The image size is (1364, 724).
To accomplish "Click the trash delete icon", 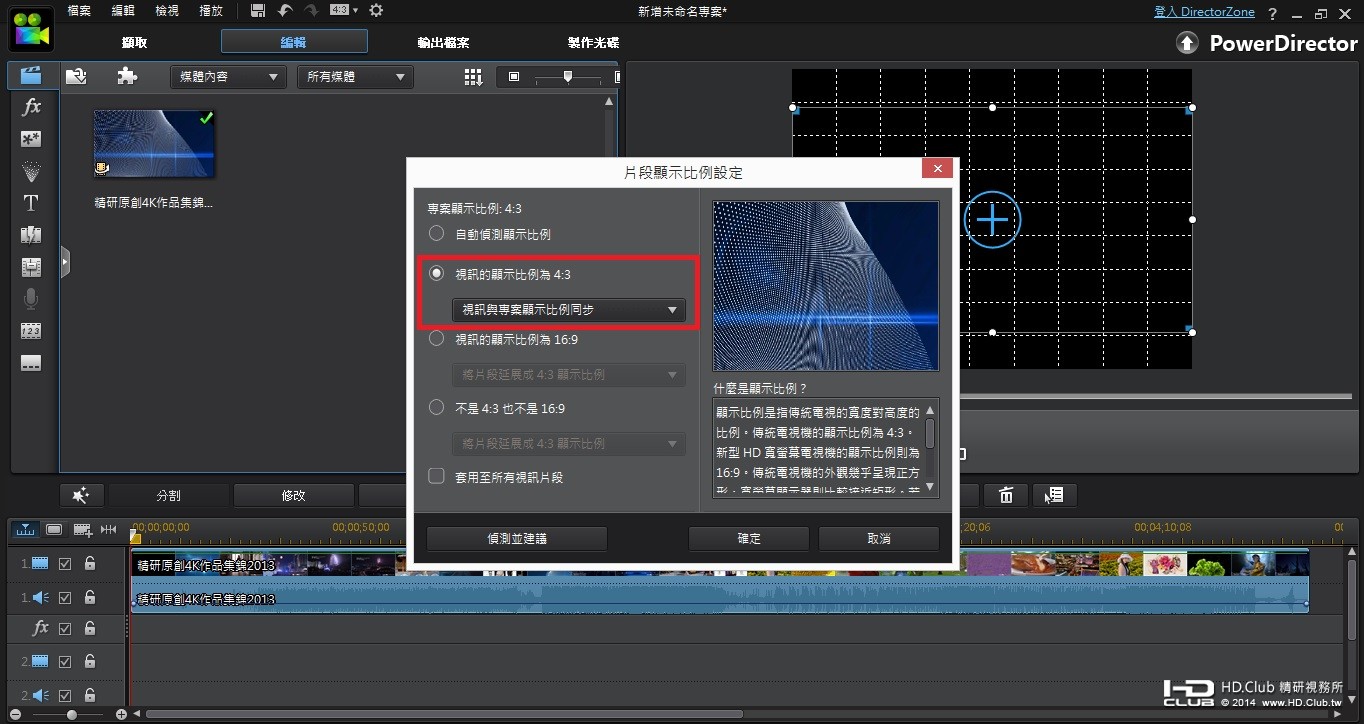I will click(1006, 495).
